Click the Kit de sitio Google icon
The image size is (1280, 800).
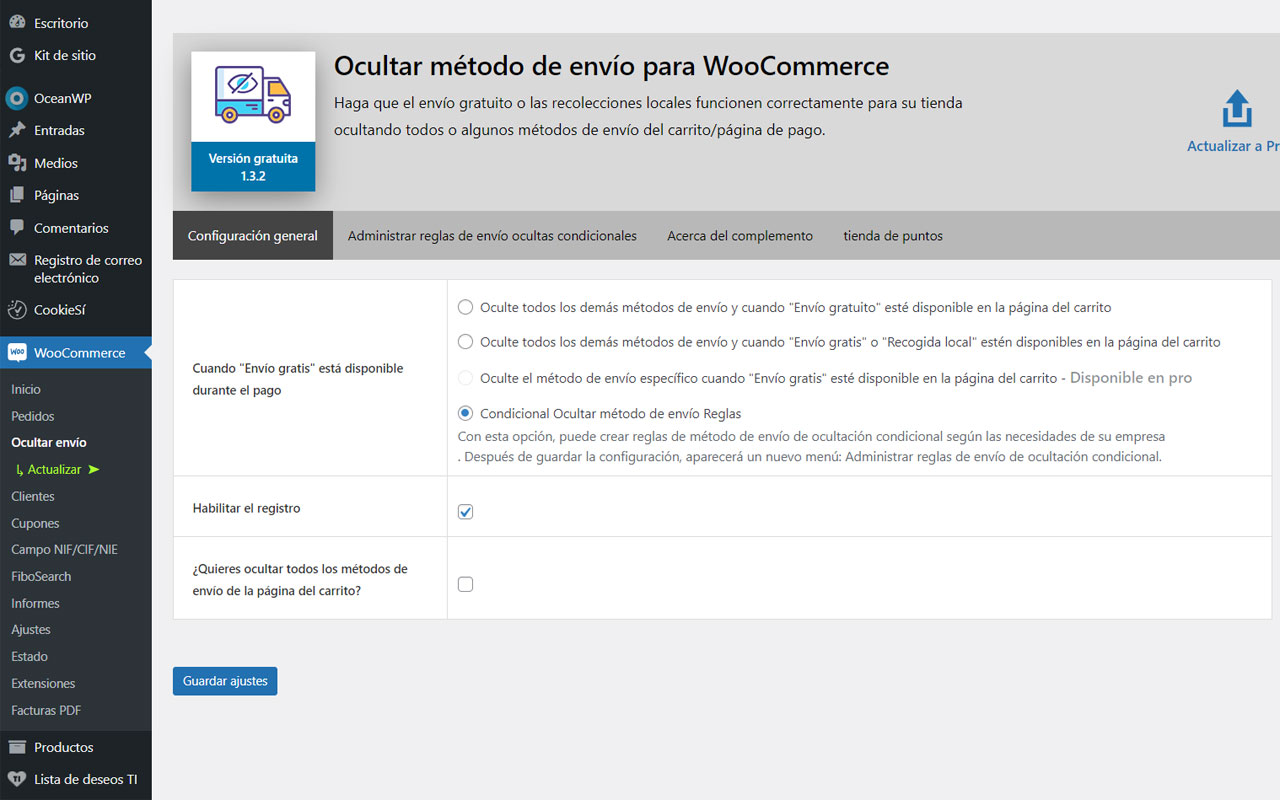(x=17, y=55)
